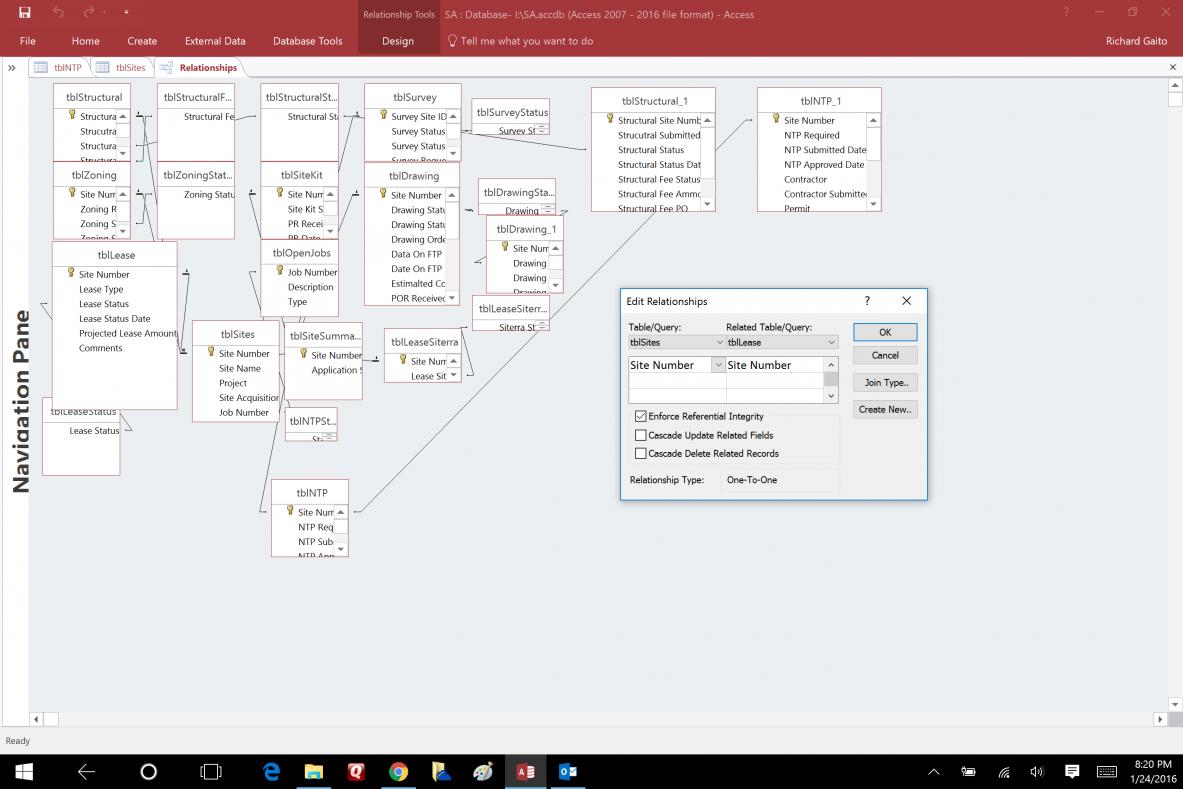Select Projected Lease Amount field
This screenshot has height=789, width=1183.
128,333
